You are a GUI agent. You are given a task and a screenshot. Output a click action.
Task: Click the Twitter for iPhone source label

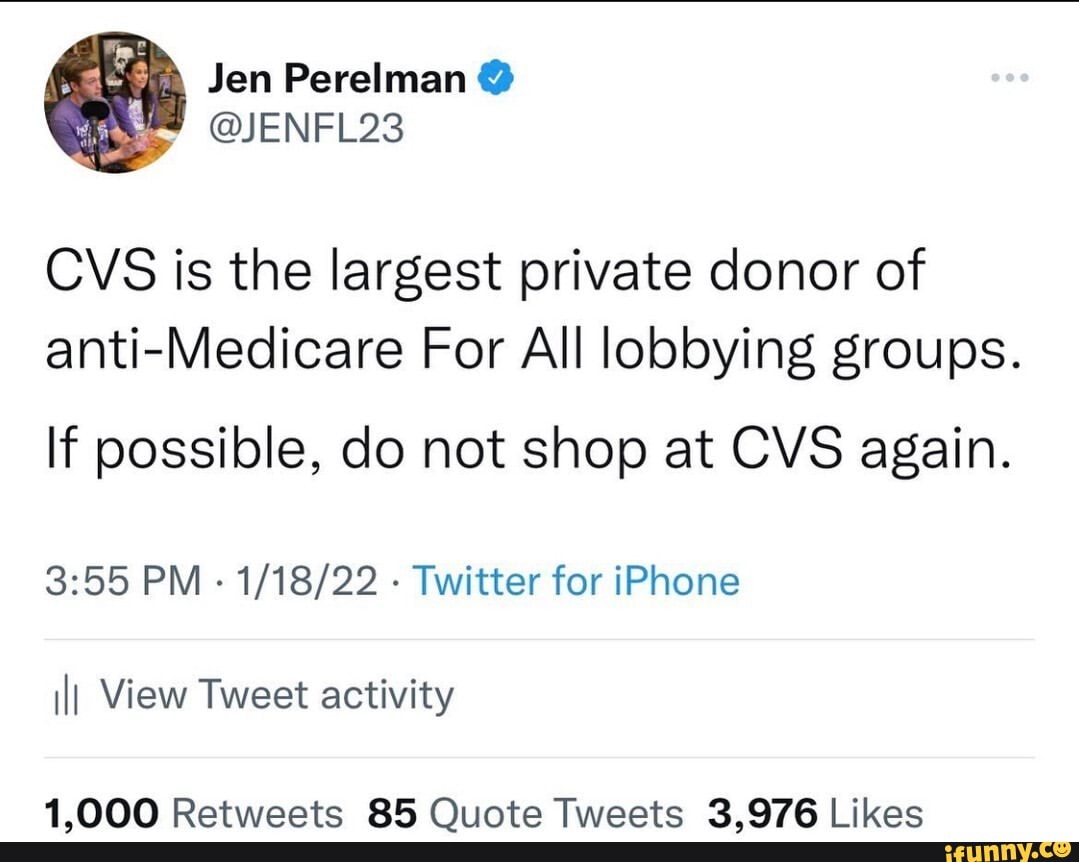point(580,580)
